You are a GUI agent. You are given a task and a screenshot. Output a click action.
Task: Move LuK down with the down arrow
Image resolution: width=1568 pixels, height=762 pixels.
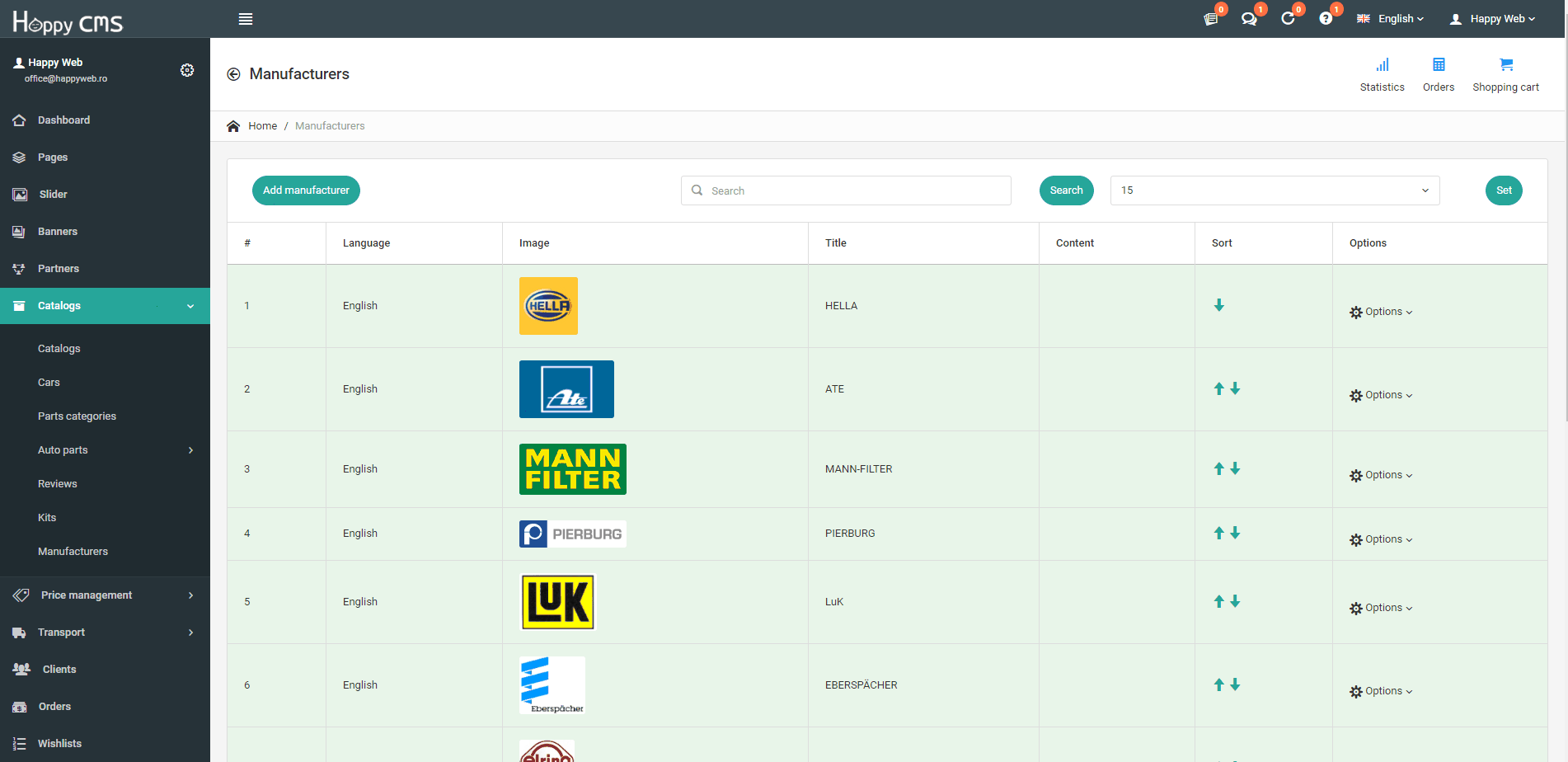click(x=1235, y=601)
